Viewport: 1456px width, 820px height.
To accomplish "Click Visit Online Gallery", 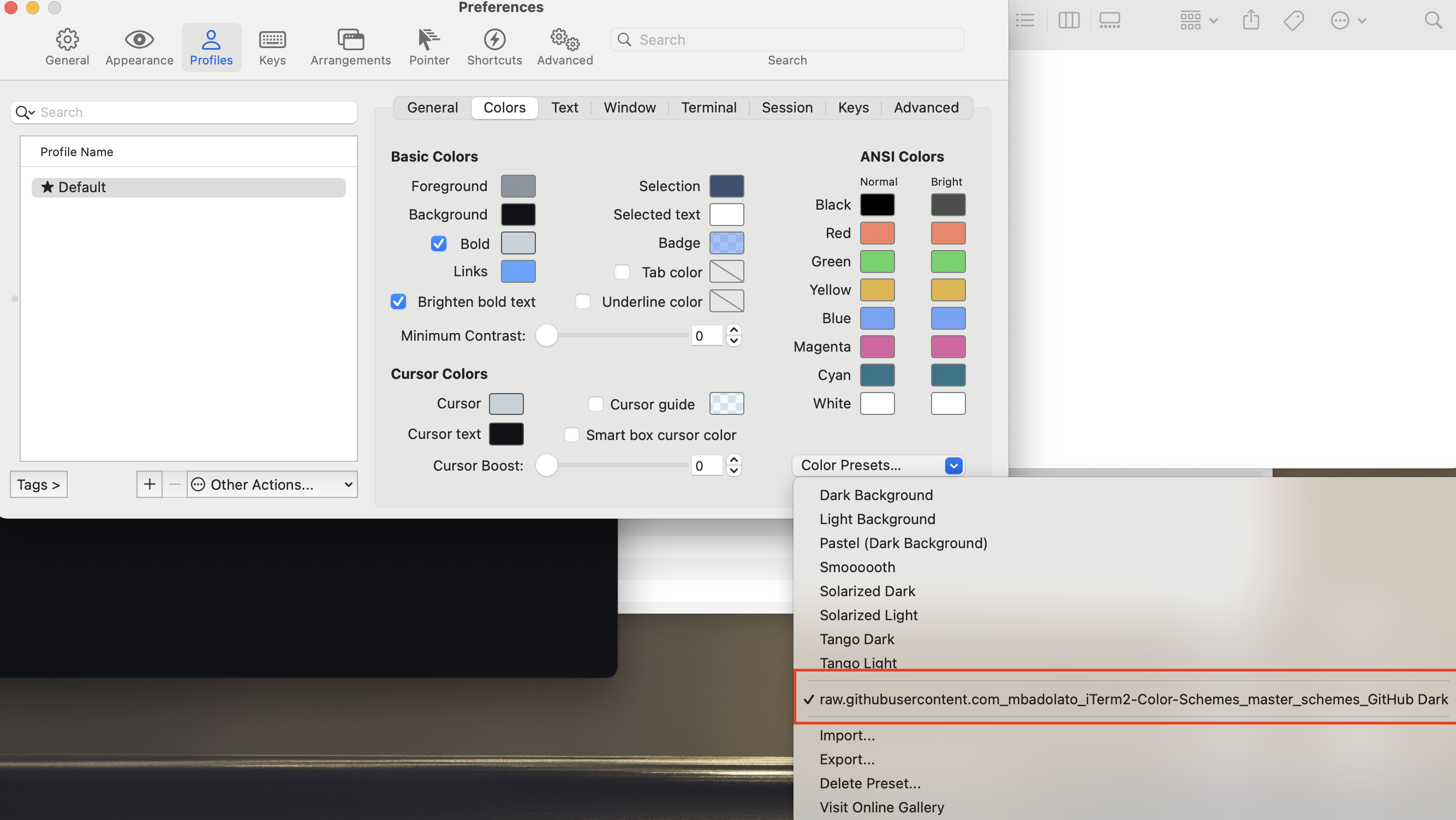I will 882,807.
